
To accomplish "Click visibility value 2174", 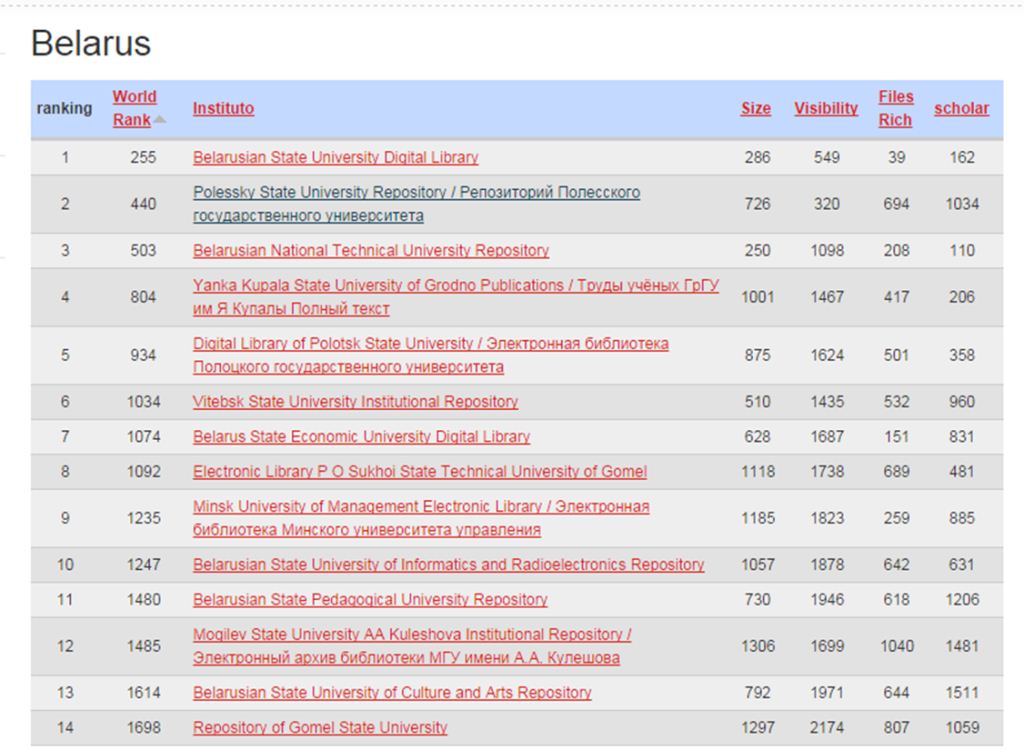I will (827, 728).
